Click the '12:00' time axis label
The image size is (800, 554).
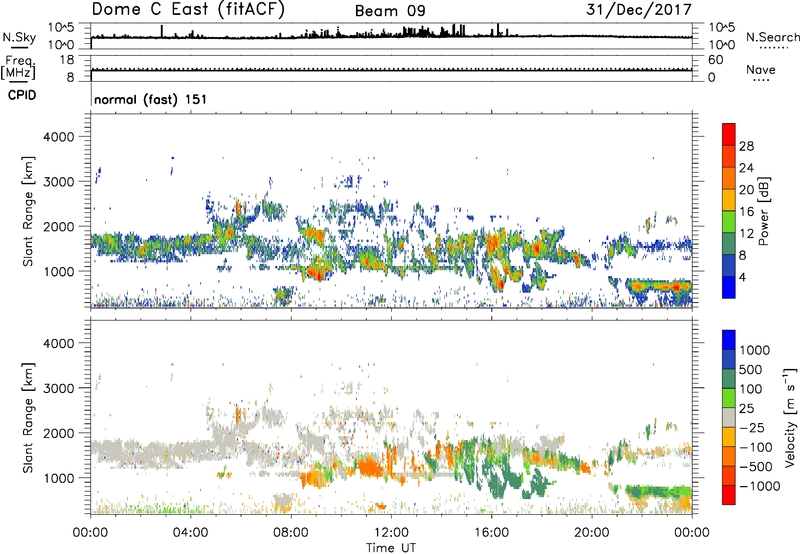[x=391, y=533]
